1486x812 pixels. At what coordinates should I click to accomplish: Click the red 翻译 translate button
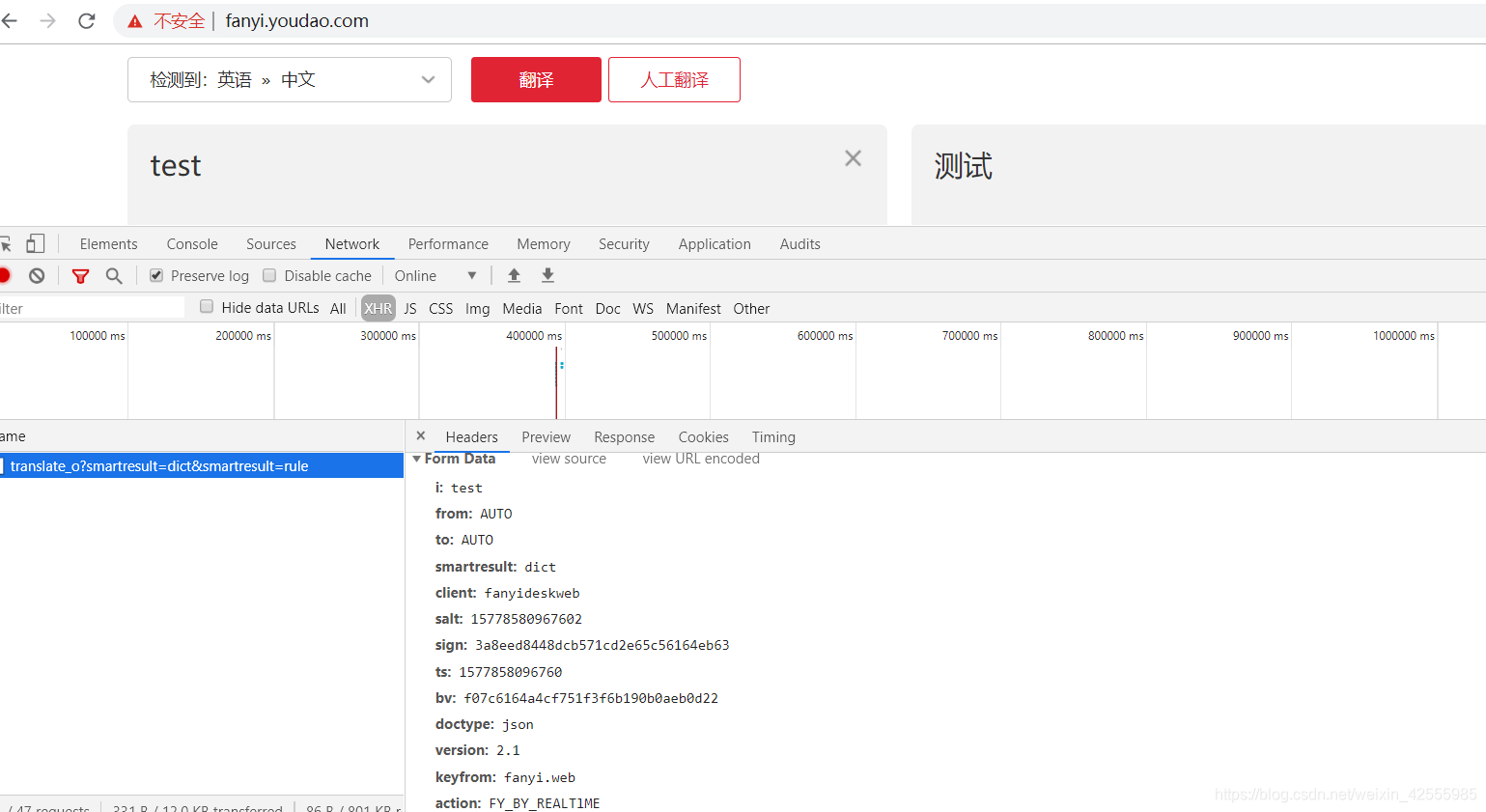click(536, 79)
